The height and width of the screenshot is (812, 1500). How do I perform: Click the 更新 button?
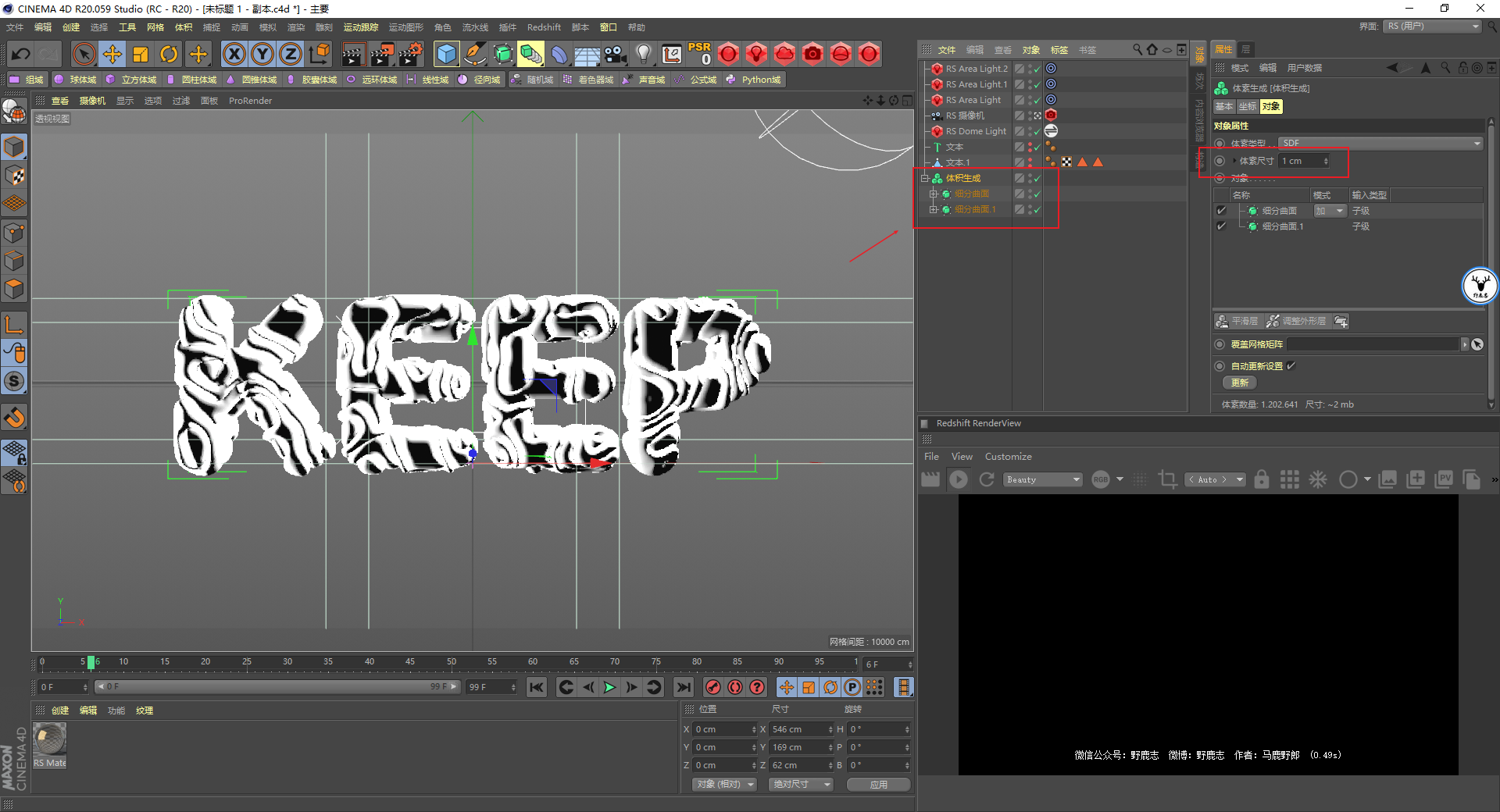click(x=1239, y=383)
